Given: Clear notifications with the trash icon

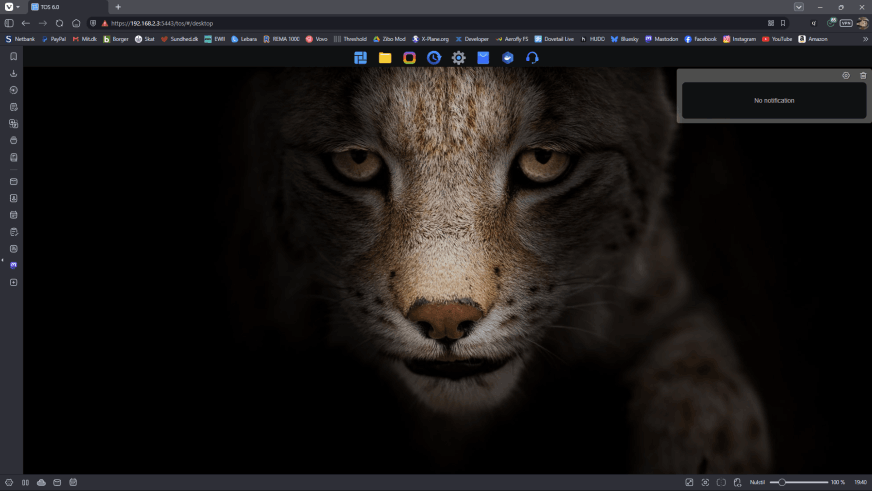Looking at the screenshot, I should tap(863, 76).
